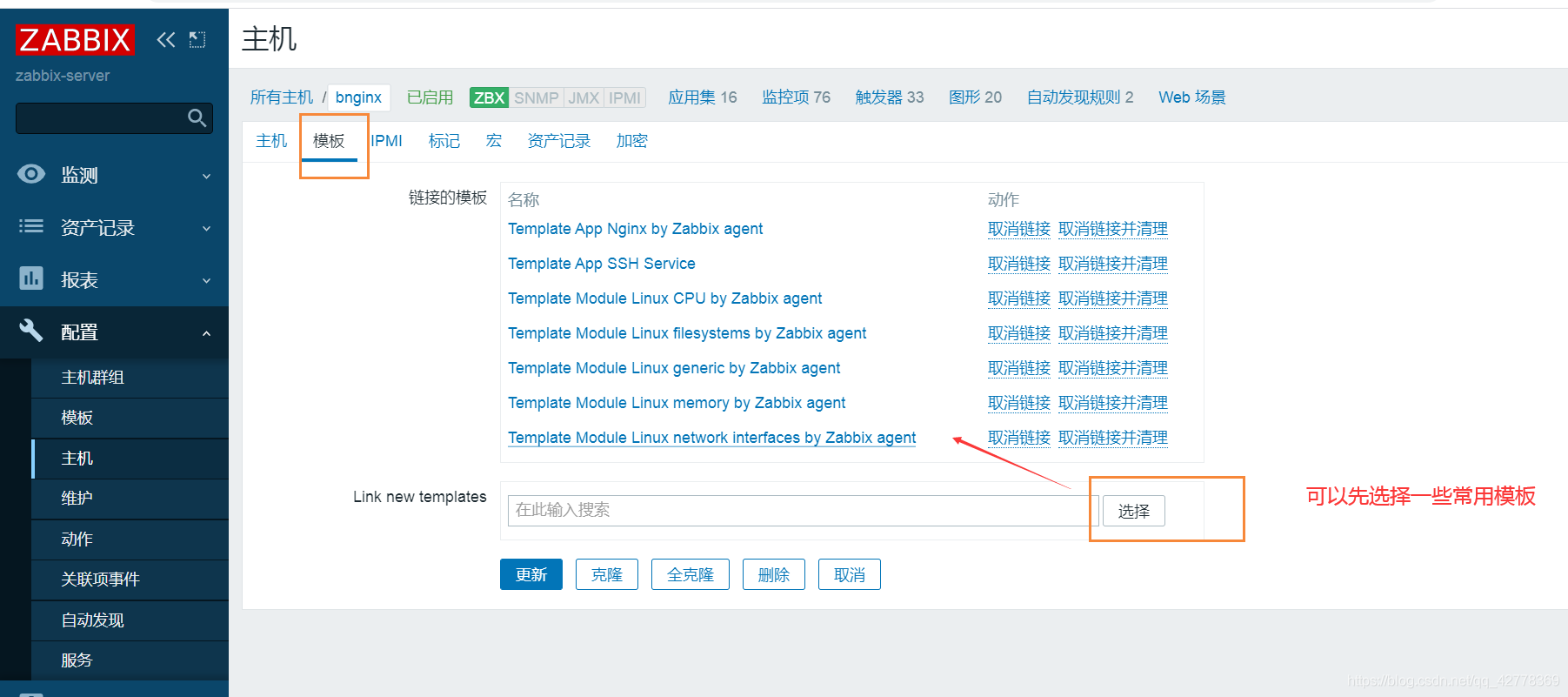Focus the Link new templates search field
This screenshot has width=1568, height=697.
804,511
